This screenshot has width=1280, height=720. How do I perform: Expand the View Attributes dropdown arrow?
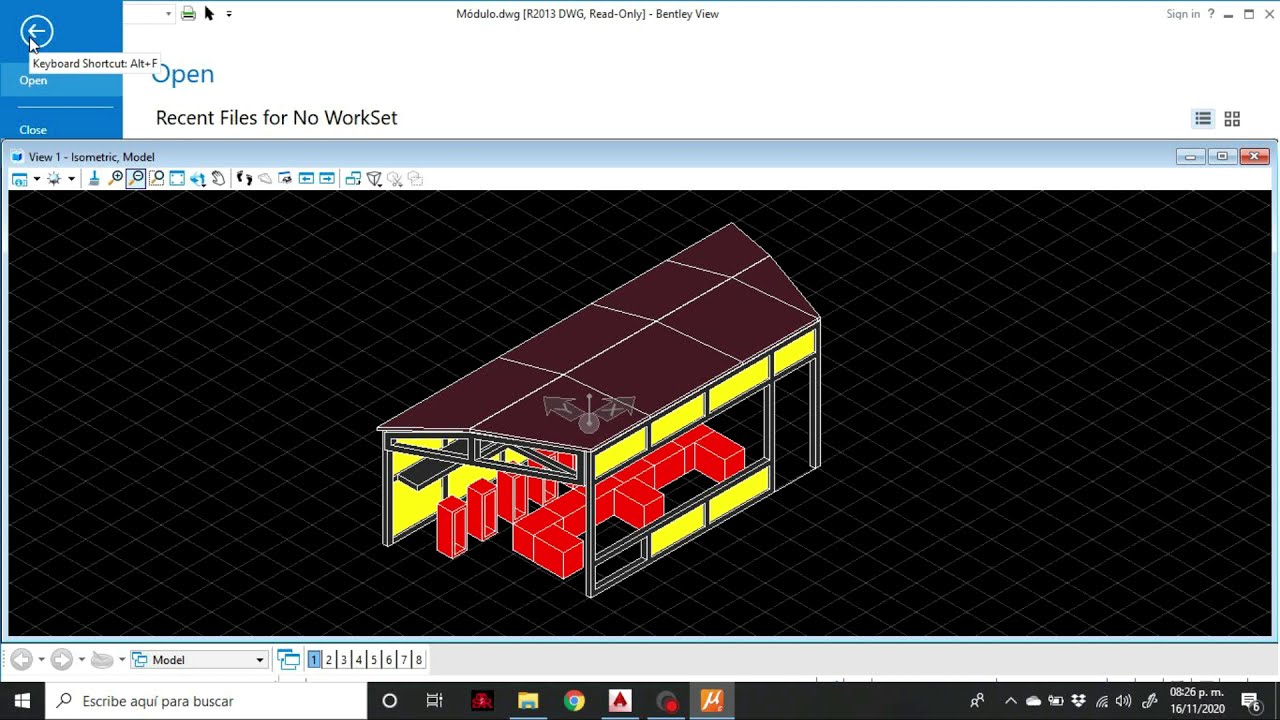click(x=37, y=179)
